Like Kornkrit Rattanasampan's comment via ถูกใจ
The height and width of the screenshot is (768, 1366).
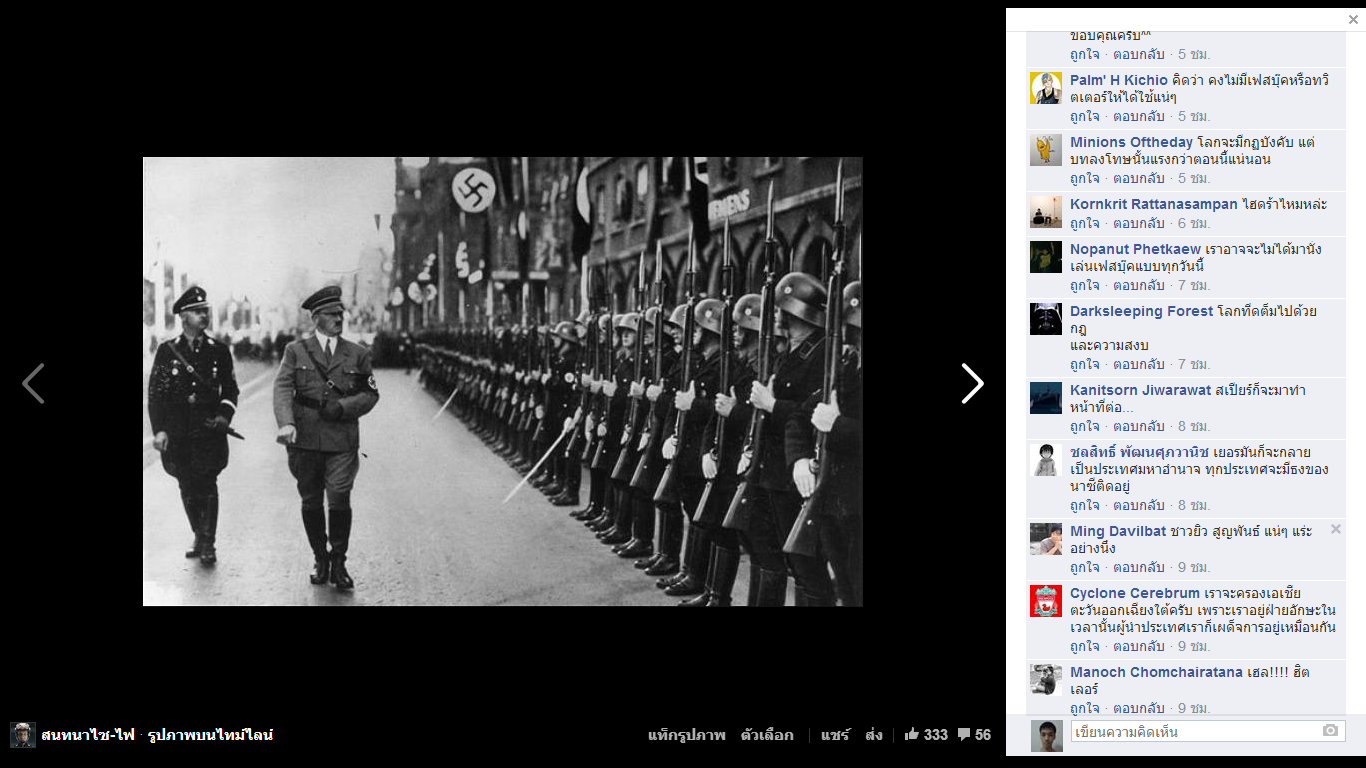point(1085,223)
